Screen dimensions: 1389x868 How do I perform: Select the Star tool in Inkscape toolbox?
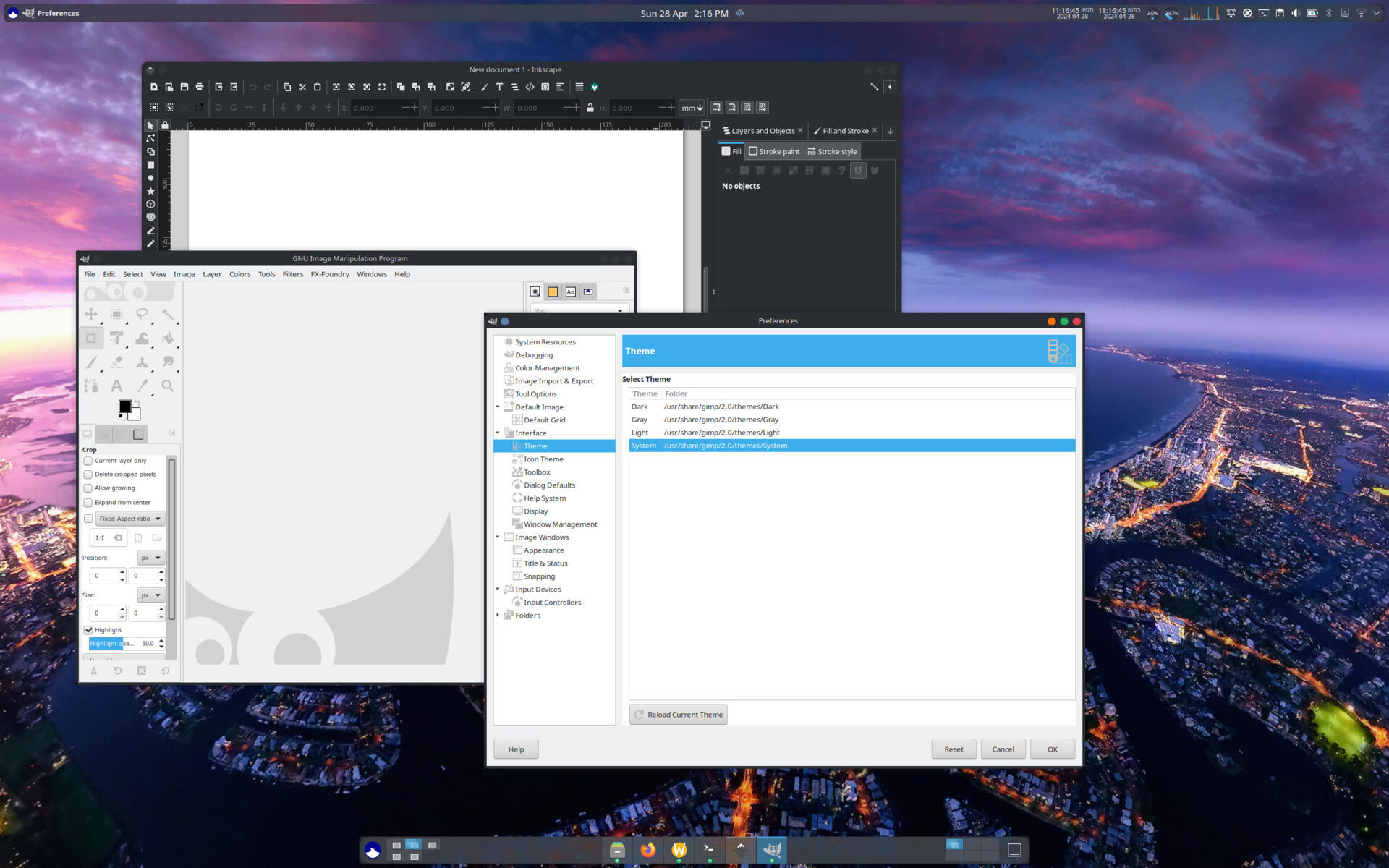(150, 191)
